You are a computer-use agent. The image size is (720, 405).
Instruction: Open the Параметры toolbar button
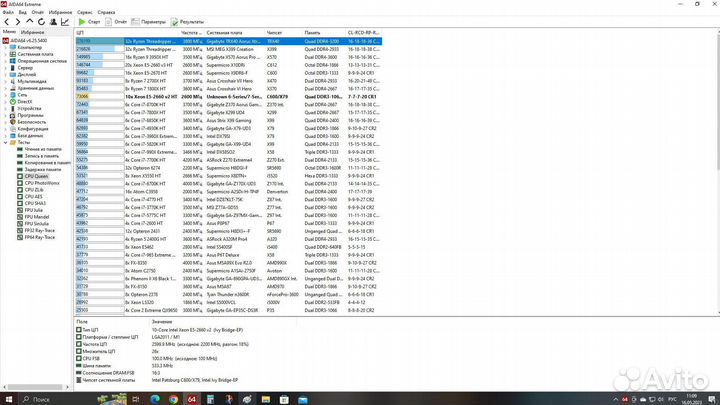(x=148, y=22)
